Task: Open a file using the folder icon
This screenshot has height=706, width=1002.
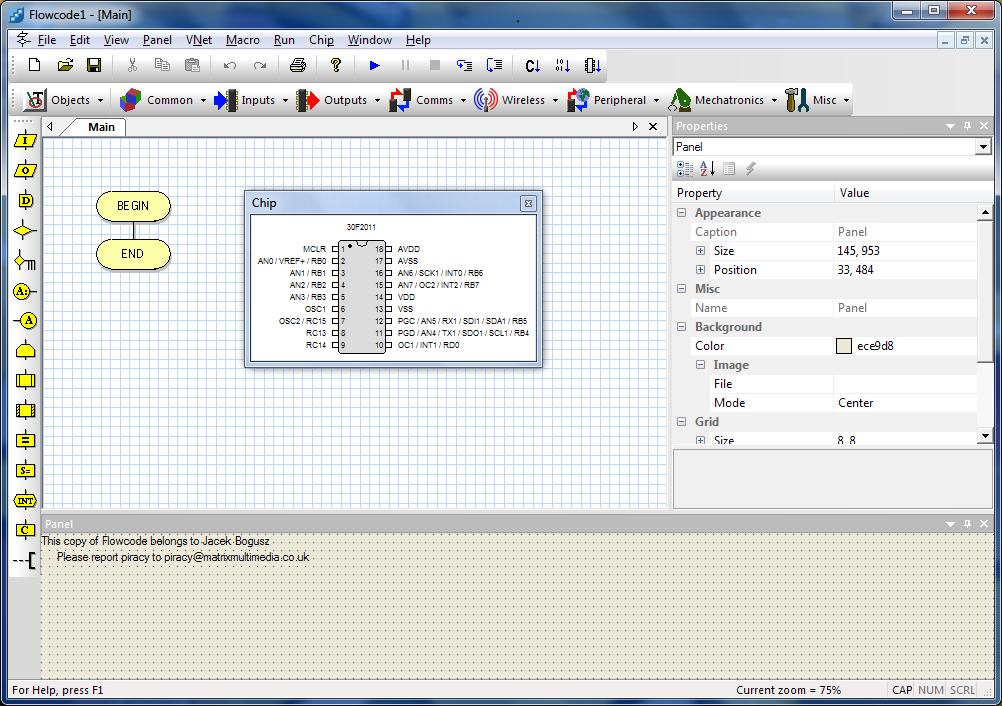Action: (65, 65)
